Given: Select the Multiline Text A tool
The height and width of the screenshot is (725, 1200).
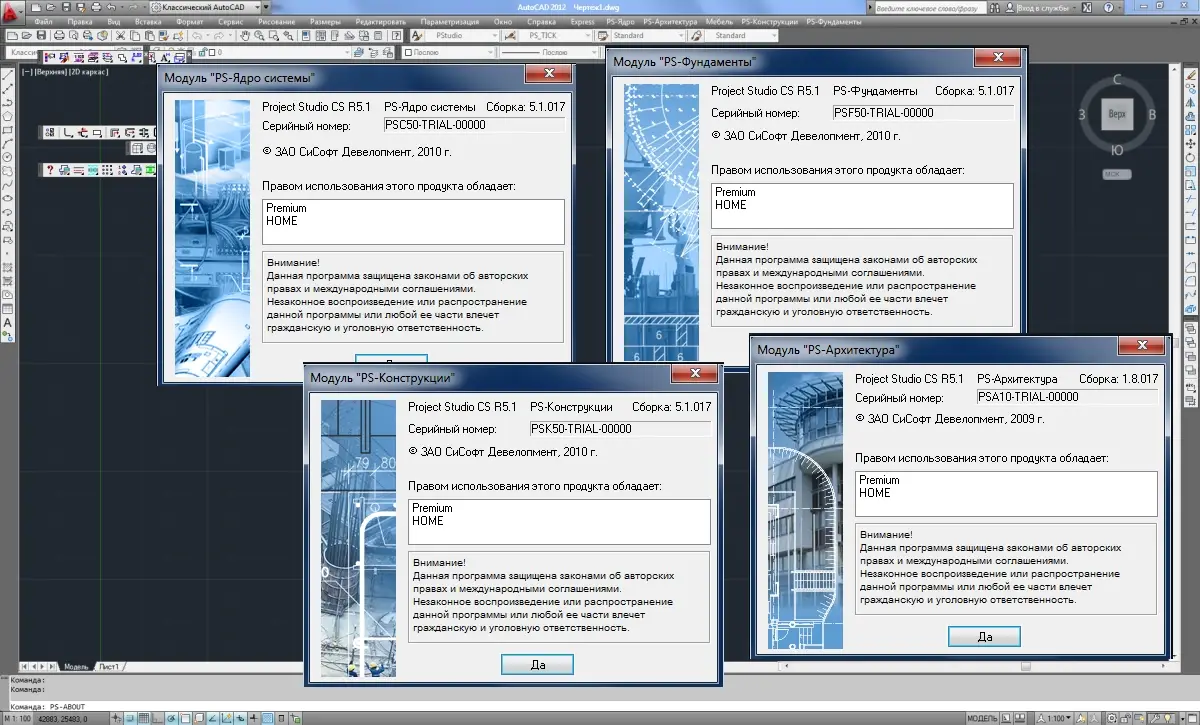Looking at the screenshot, I should (x=7, y=323).
